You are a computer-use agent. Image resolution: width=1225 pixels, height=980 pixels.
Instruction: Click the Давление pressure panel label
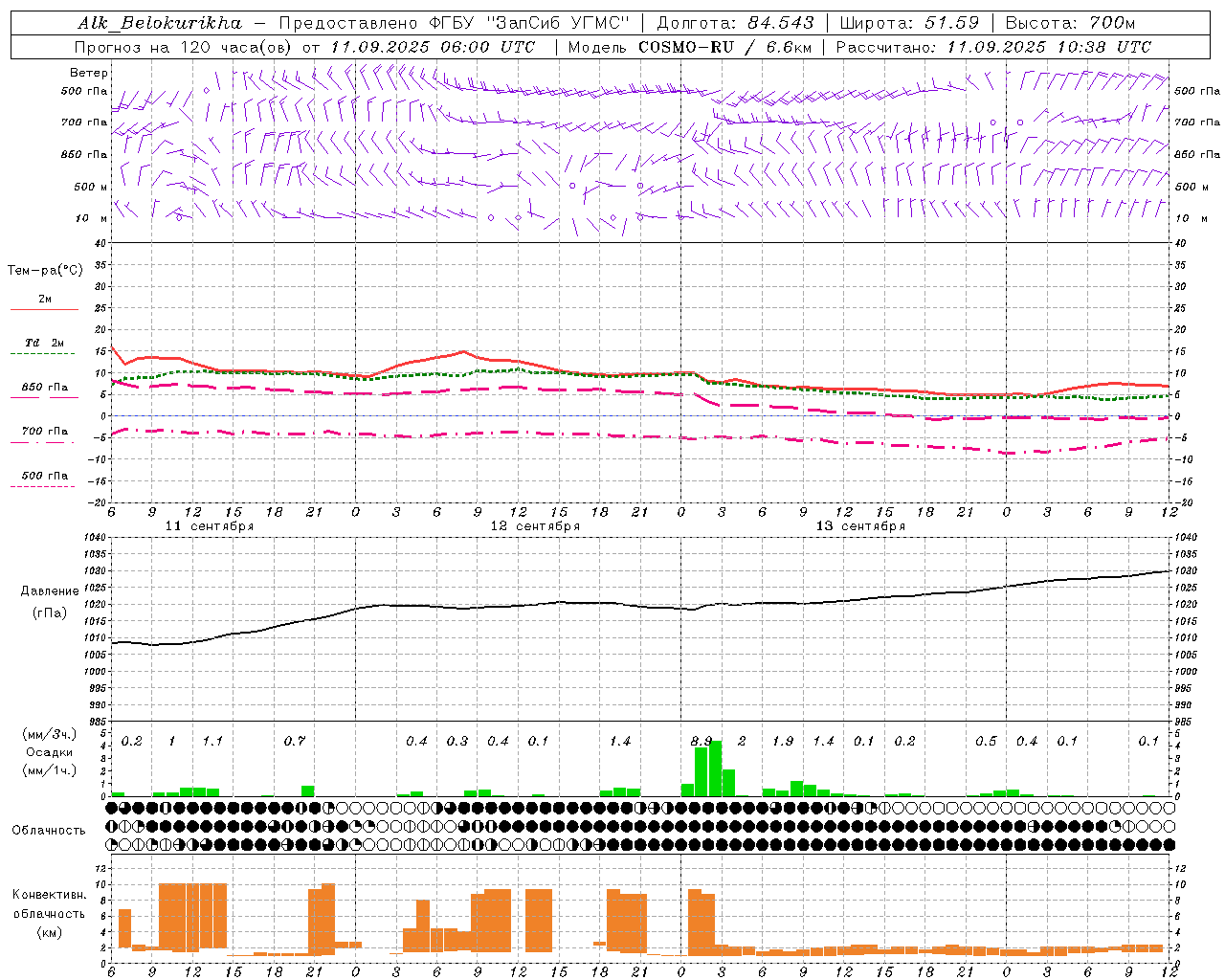point(50,591)
